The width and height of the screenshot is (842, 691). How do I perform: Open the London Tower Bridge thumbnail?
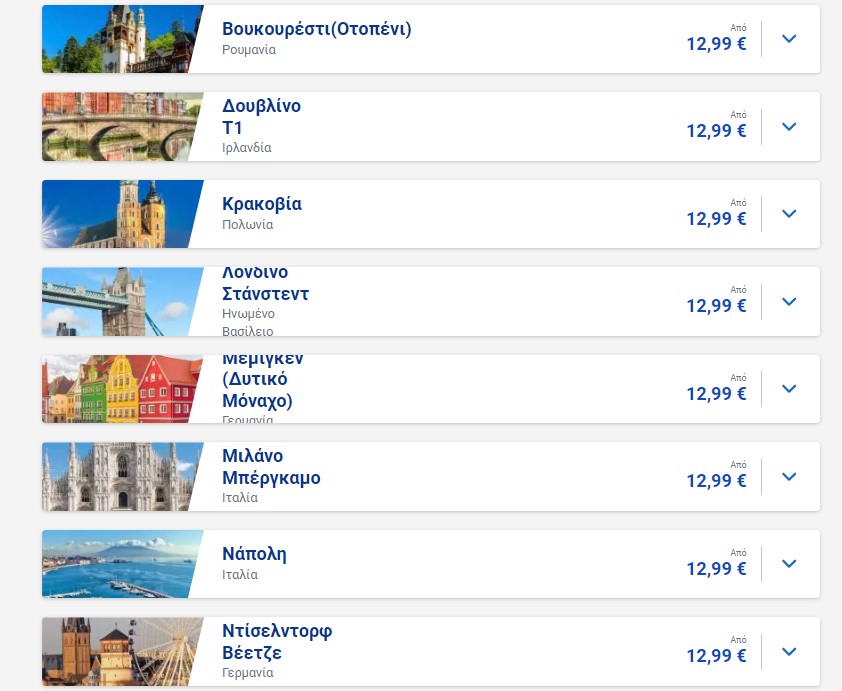click(122, 302)
